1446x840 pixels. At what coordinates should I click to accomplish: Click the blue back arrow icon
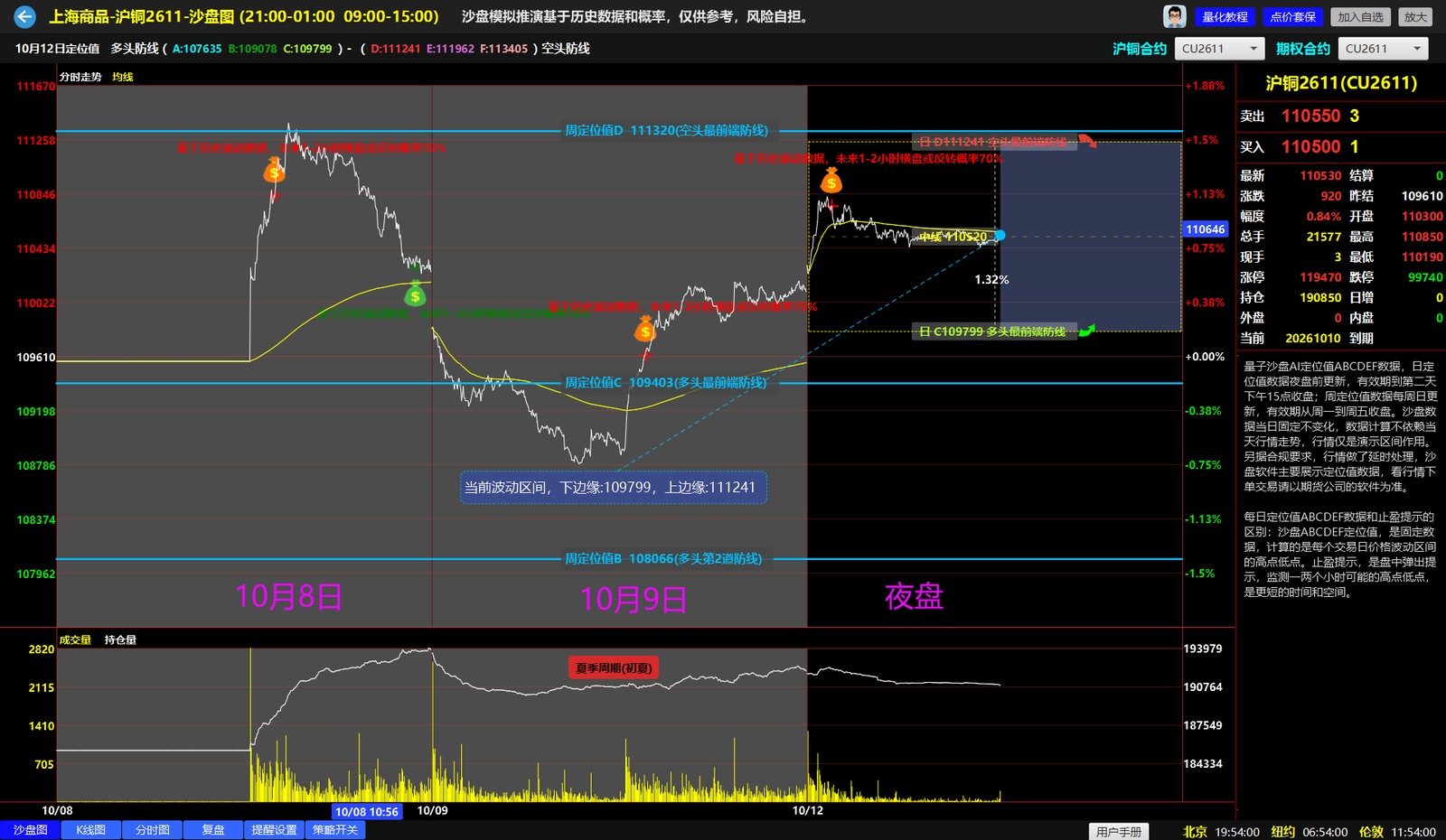[24, 16]
